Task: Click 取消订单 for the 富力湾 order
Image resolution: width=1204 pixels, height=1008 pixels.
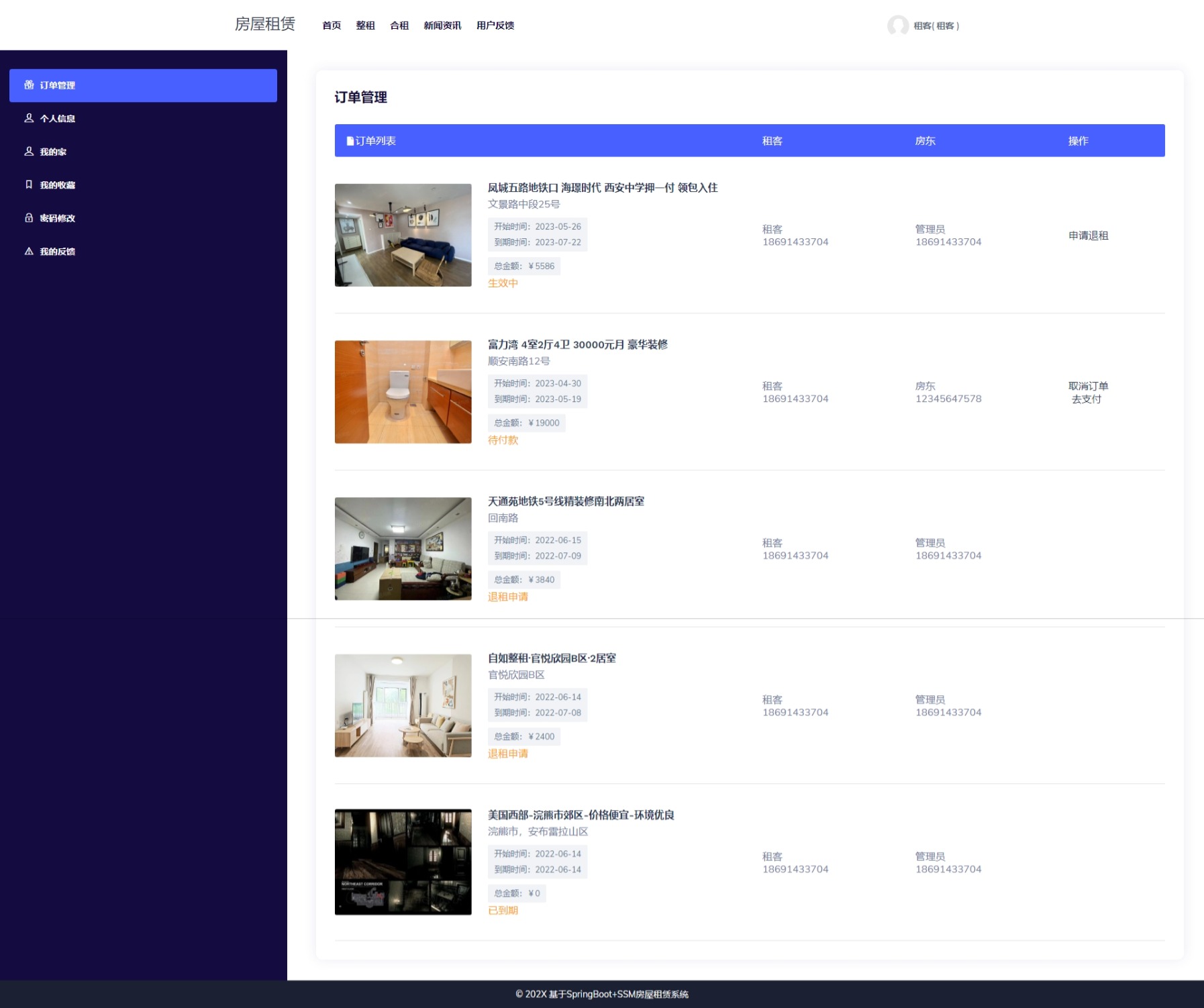Action: coord(1088,386)
